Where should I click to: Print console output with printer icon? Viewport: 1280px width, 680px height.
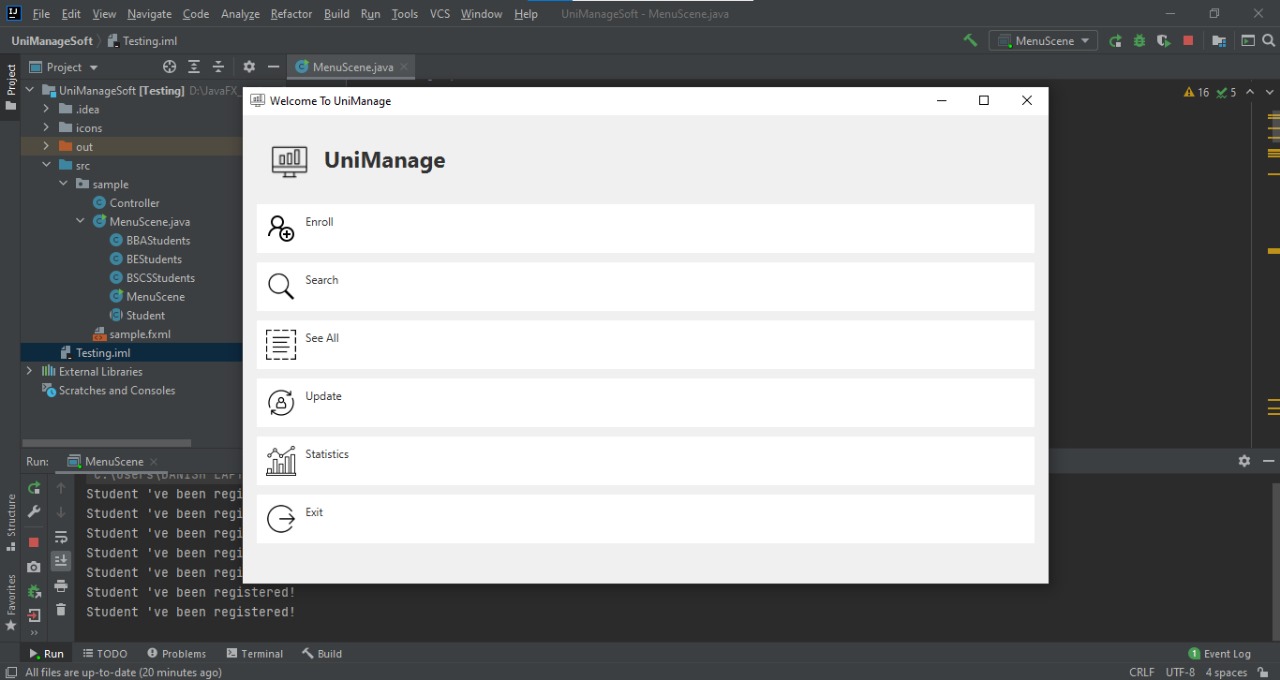61,586
